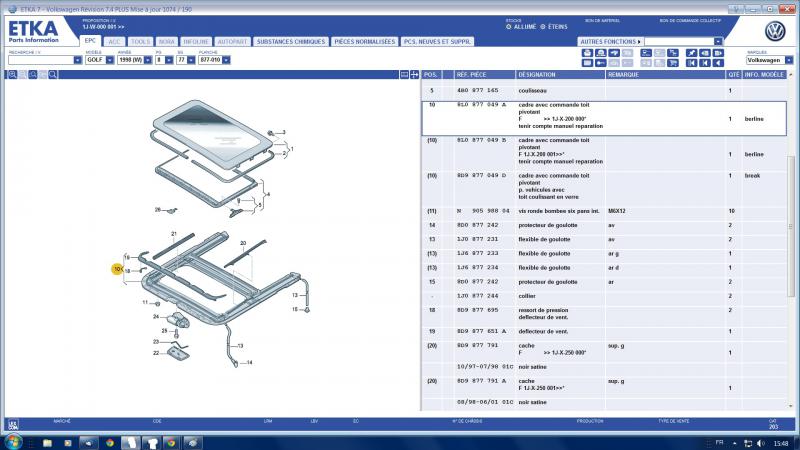Click the last magnifier icon above diagram

tap(53, 74)
